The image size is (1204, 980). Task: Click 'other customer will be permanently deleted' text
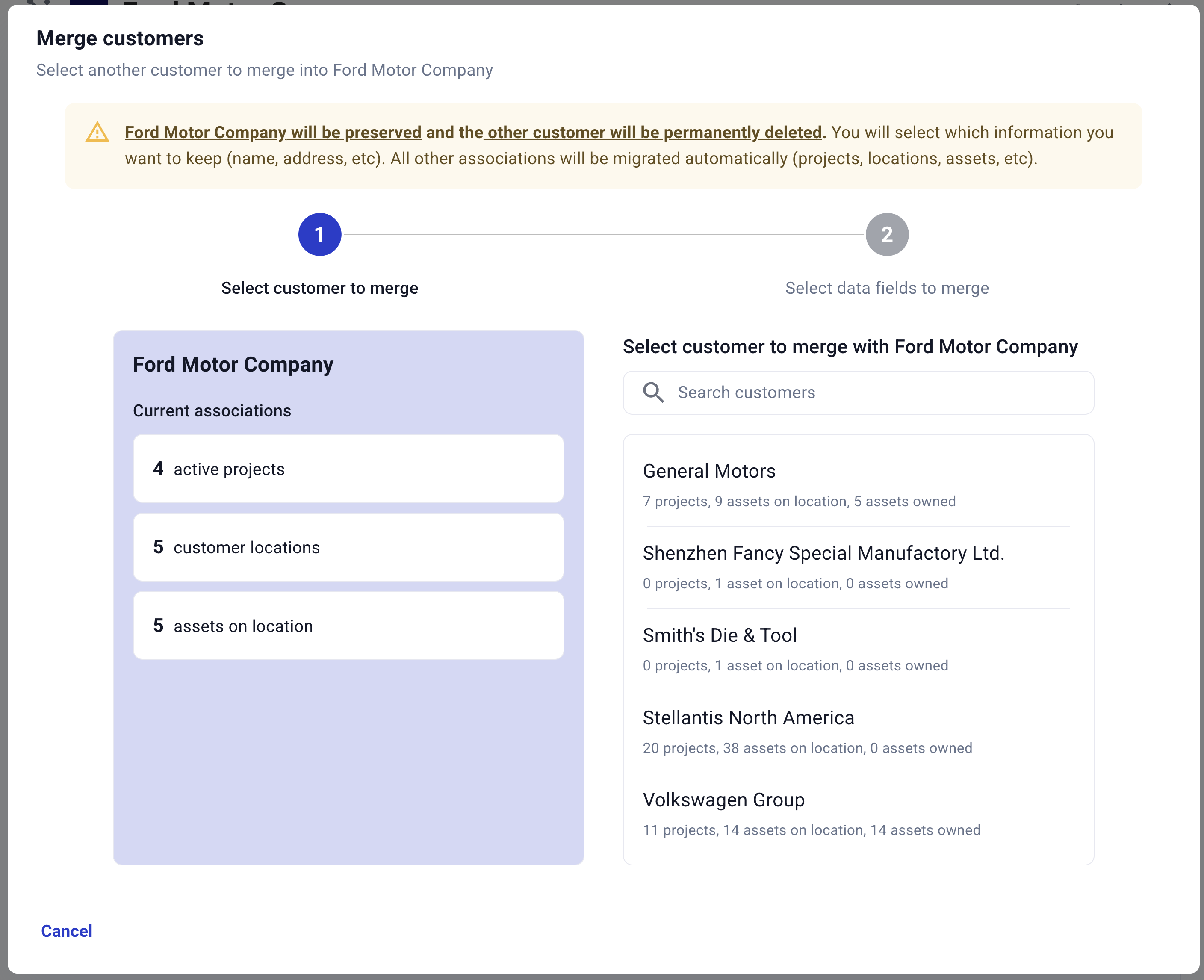tap(655, 133)
